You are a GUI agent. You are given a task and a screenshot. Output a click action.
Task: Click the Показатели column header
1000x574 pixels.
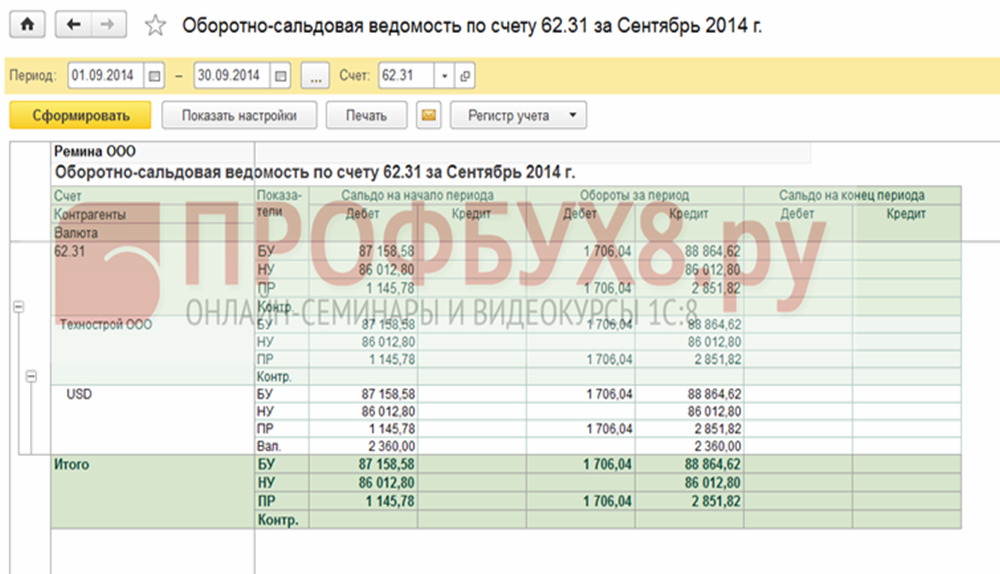pos(282,214)
